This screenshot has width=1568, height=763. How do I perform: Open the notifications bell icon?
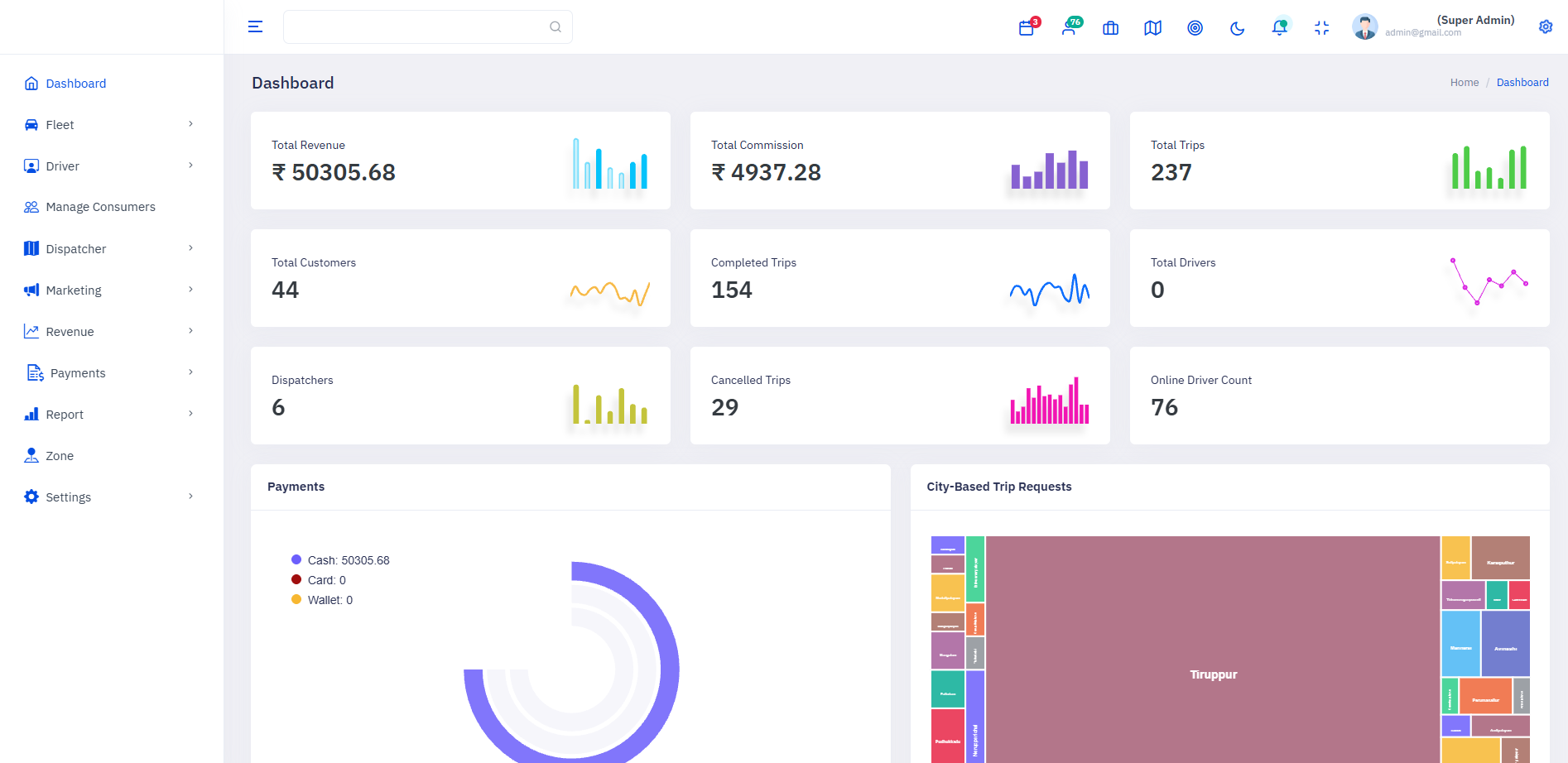pyautogui.click(x=1280, y=28)
